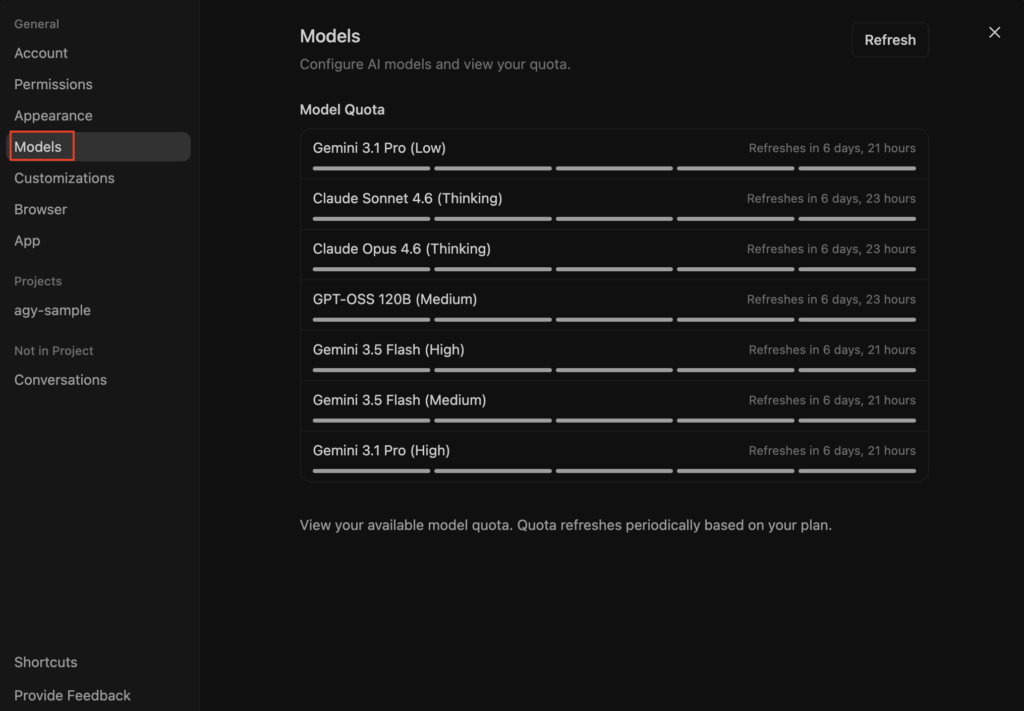The image size is (1024, 711).
Task: Select the Gemini 3.5 Flash (High) row
Action: pyautogui.click(x=614, y=356)
